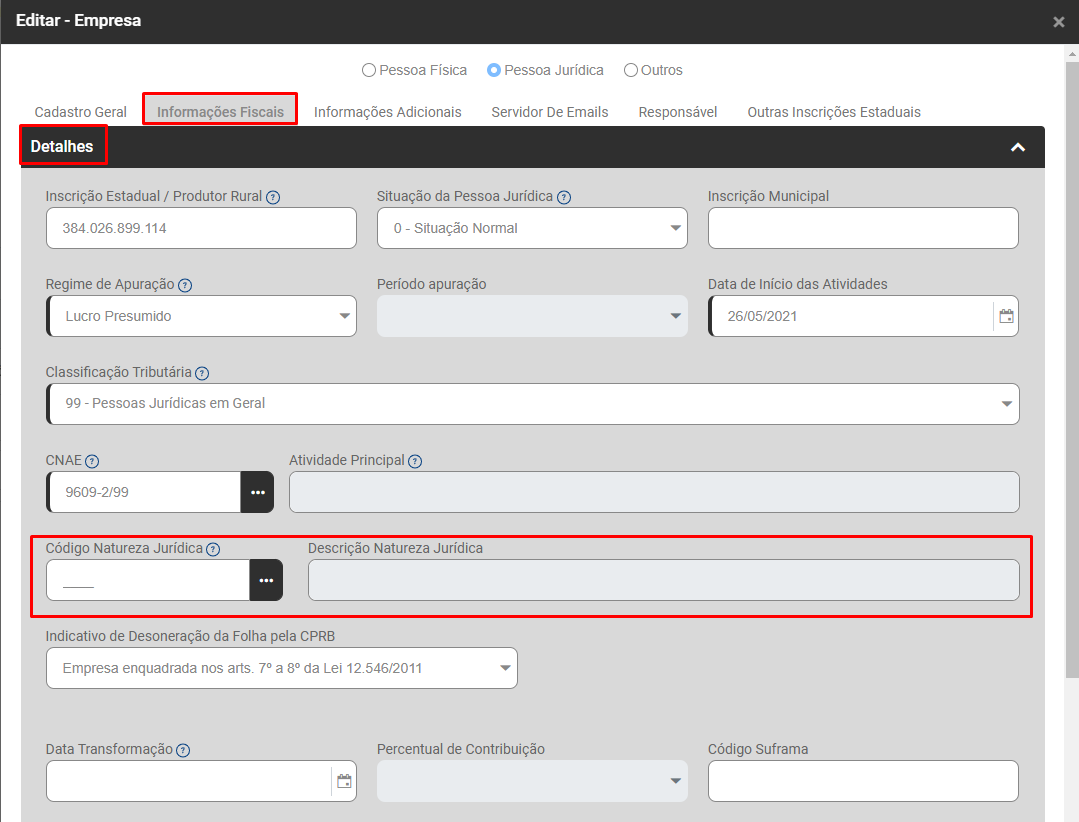Select the Pessoa Física radio option
Viewport: 1079px width, 822px height.
[x=369, y=70]
